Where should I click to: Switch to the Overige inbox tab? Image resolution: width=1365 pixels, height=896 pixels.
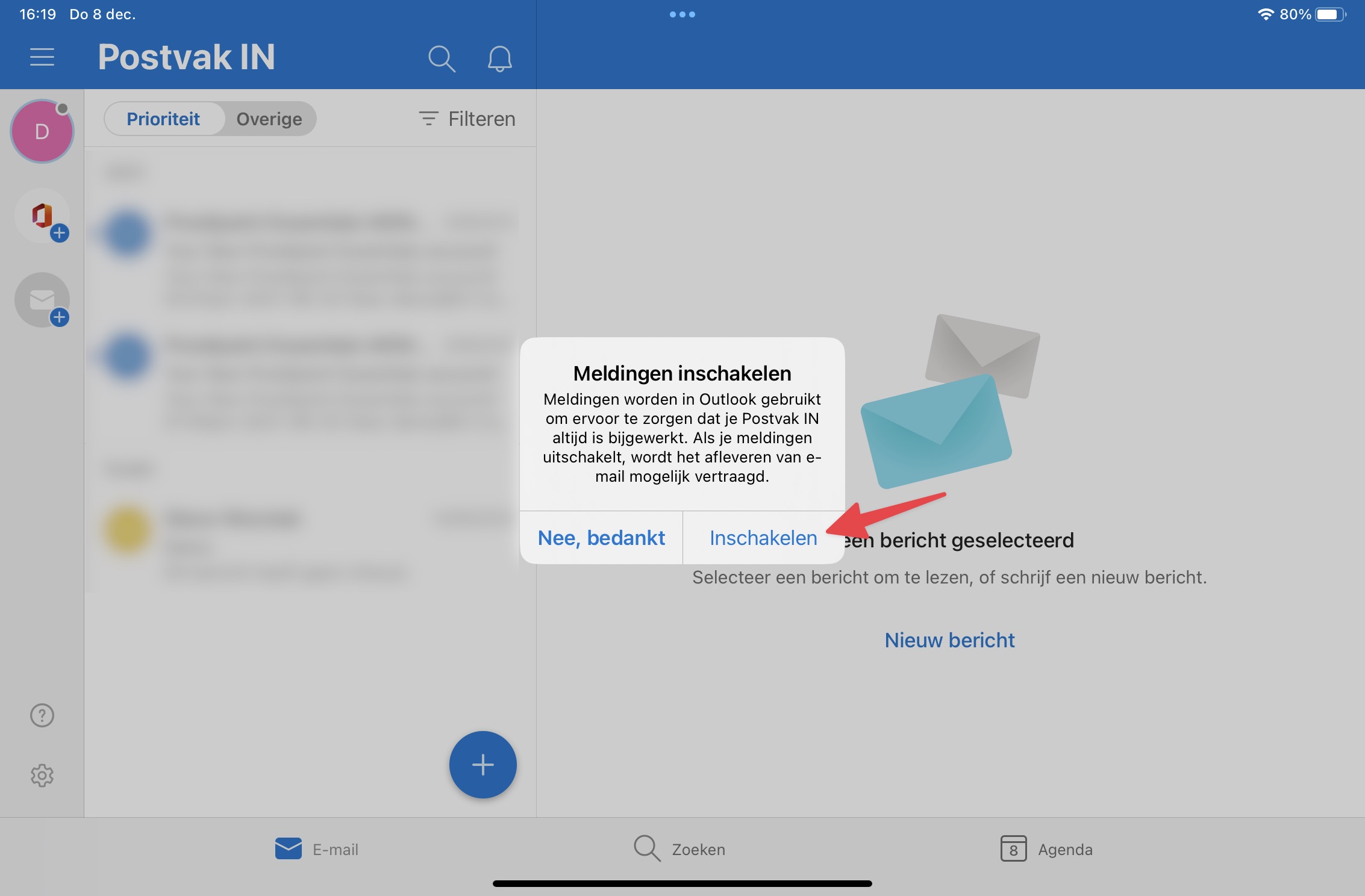(269, 119)
